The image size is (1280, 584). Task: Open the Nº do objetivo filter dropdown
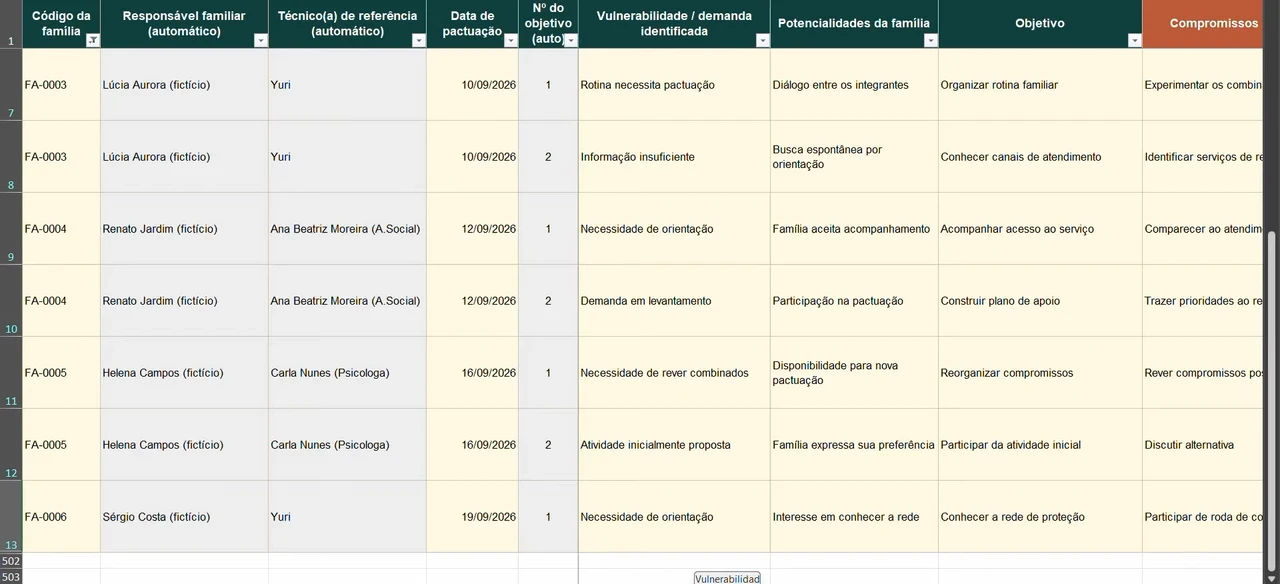[x=571, y=41]
